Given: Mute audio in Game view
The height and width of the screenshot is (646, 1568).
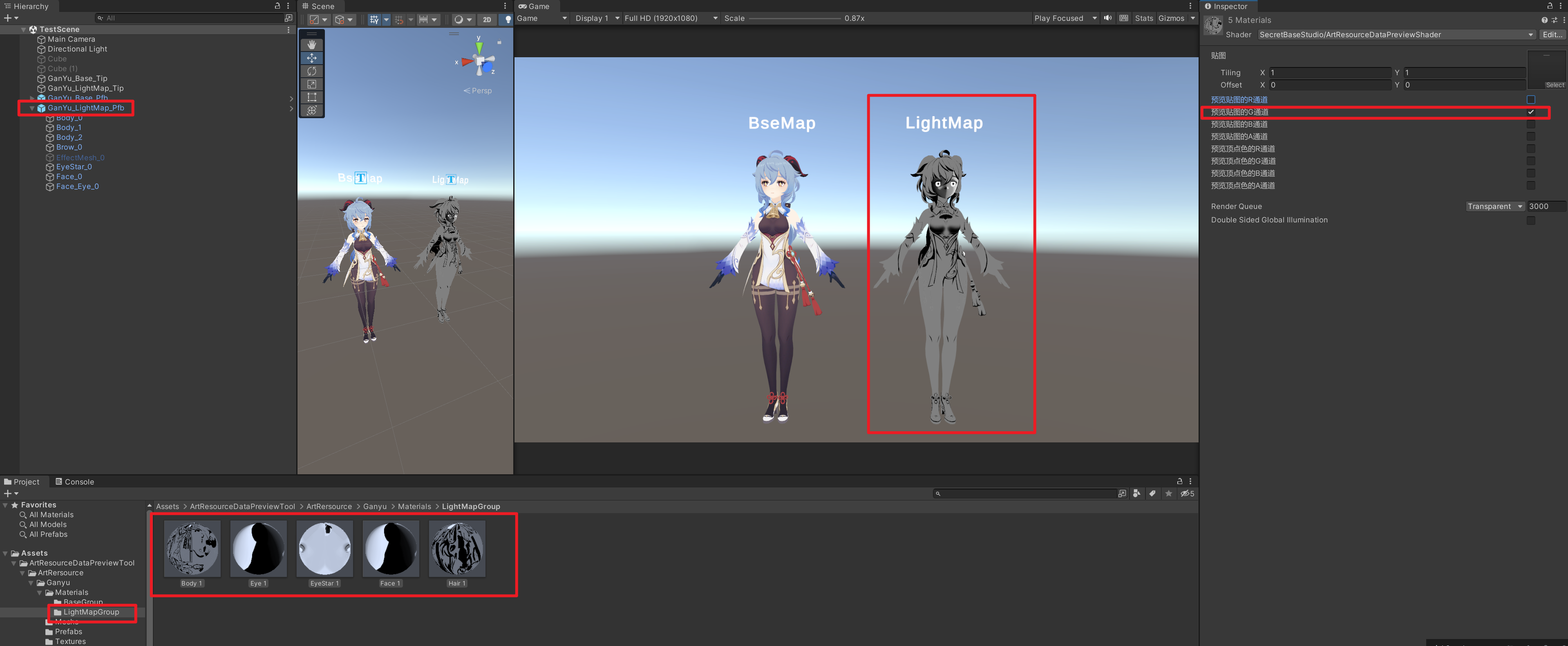Looking at the screenshot, I should 1108,18.
